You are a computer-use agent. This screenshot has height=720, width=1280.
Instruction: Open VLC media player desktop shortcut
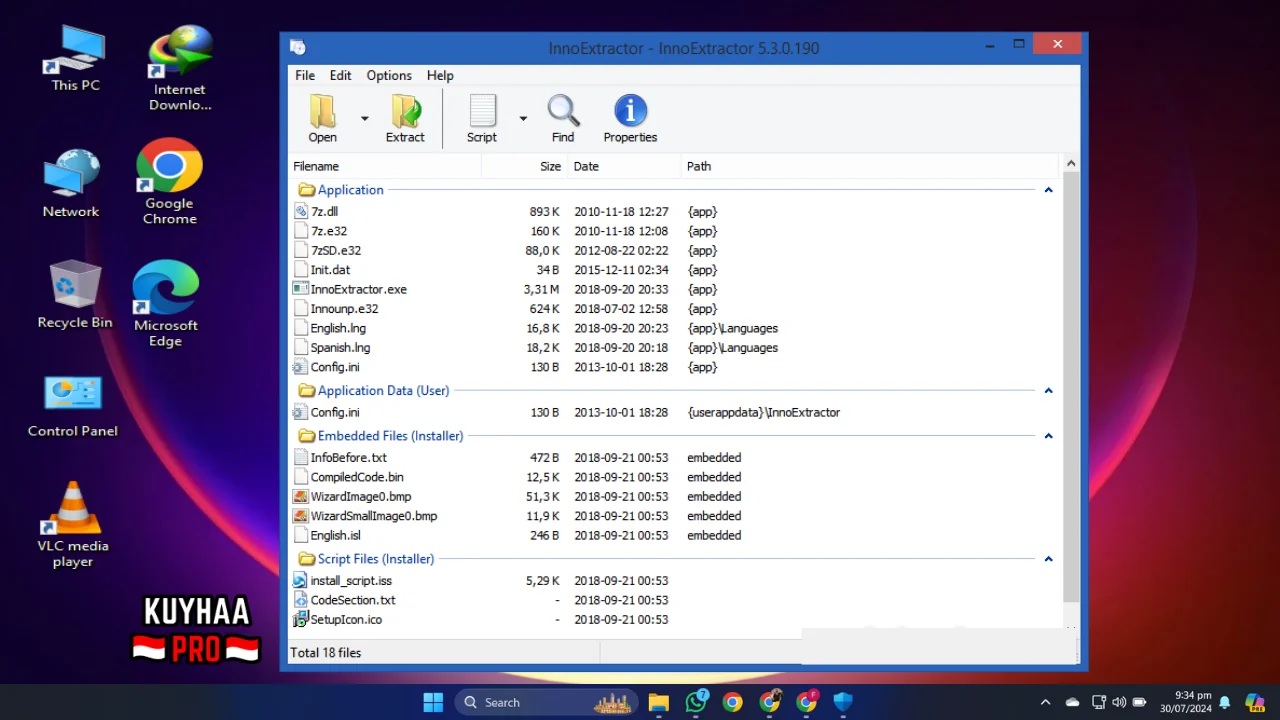pyautogui.click(x=73, y=524)
